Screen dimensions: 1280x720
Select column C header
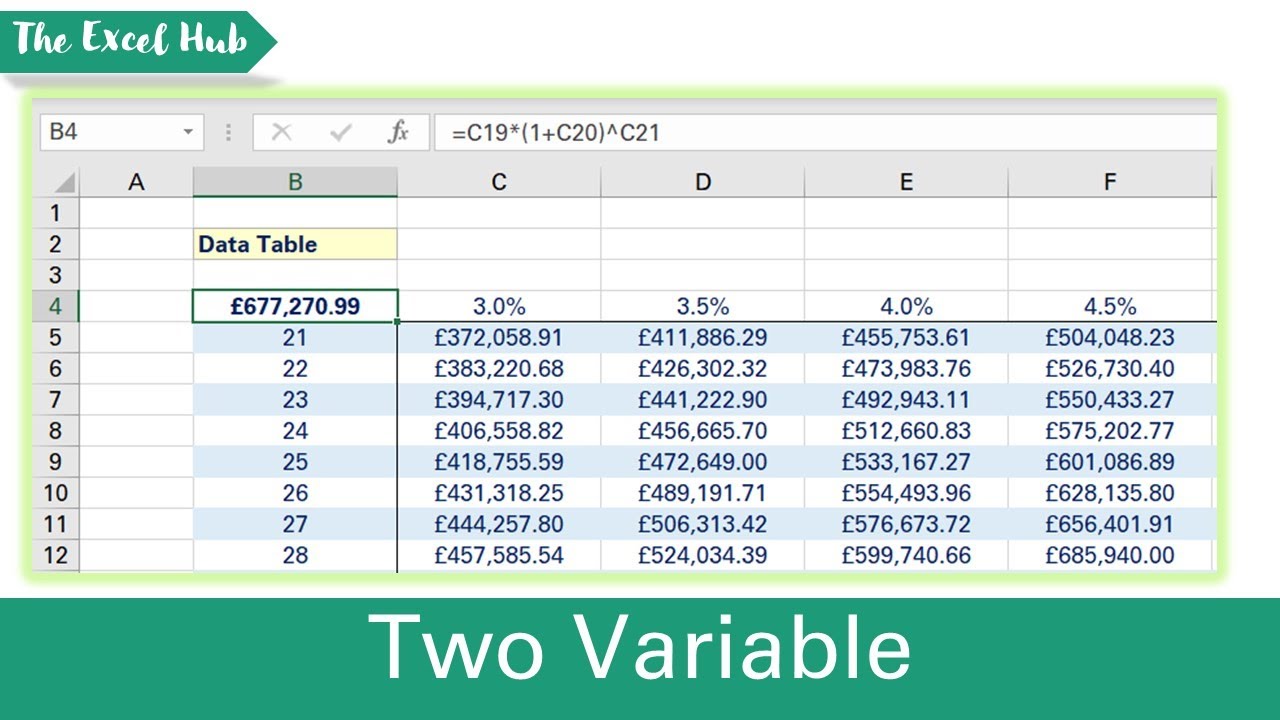pos(499,182)
